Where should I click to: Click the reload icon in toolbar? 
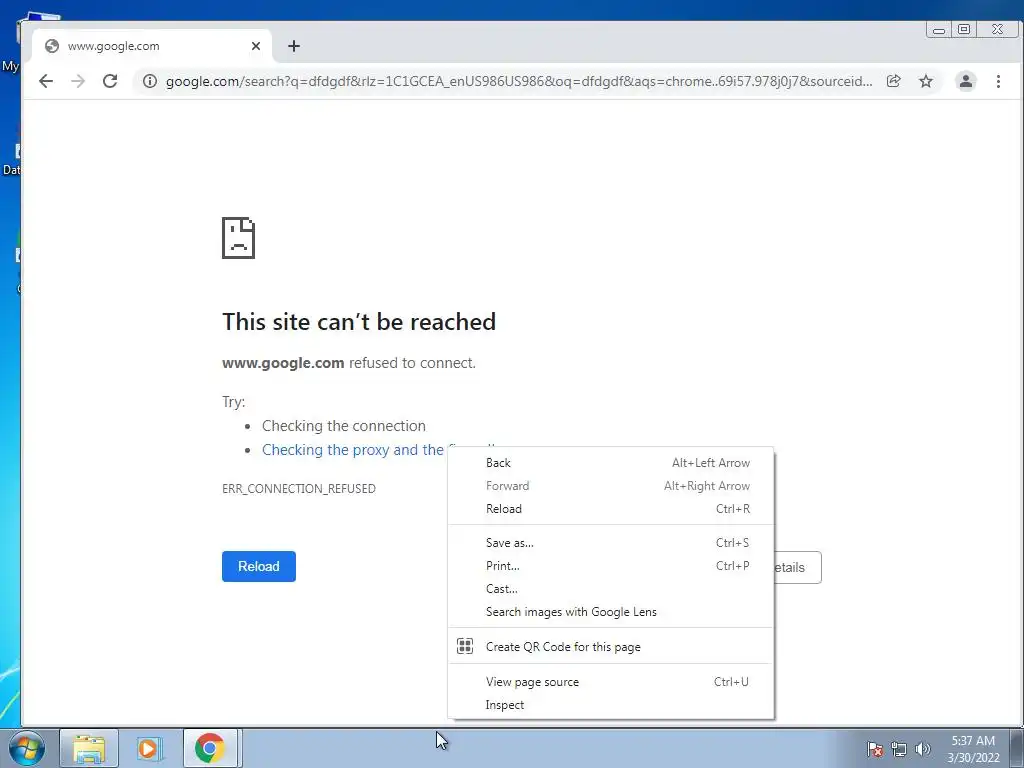pos(110,81)
